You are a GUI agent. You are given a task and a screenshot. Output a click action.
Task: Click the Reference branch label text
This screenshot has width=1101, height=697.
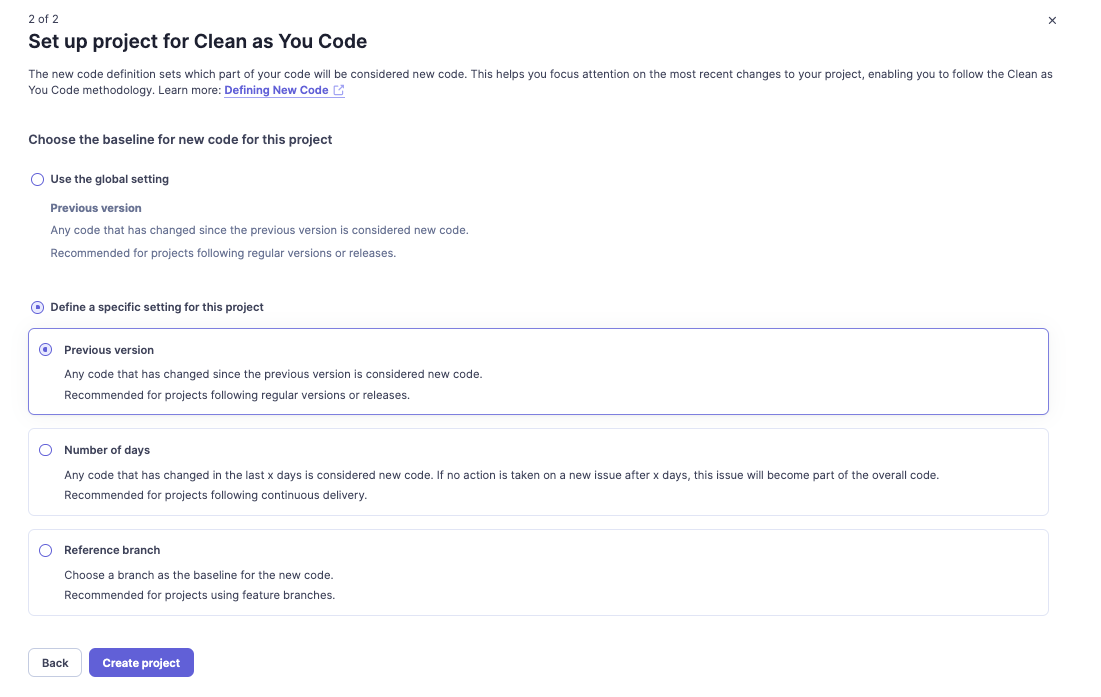(112, 550)
